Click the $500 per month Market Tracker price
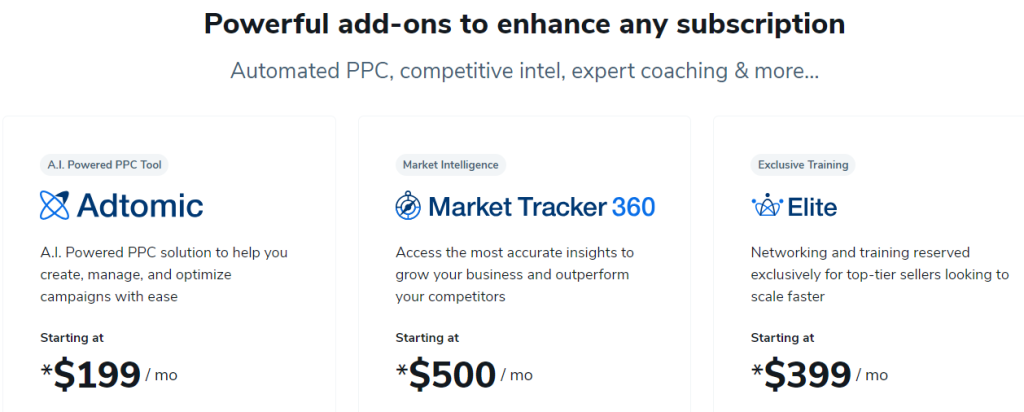Screen dimensions: 1024x412 (464, 374)
